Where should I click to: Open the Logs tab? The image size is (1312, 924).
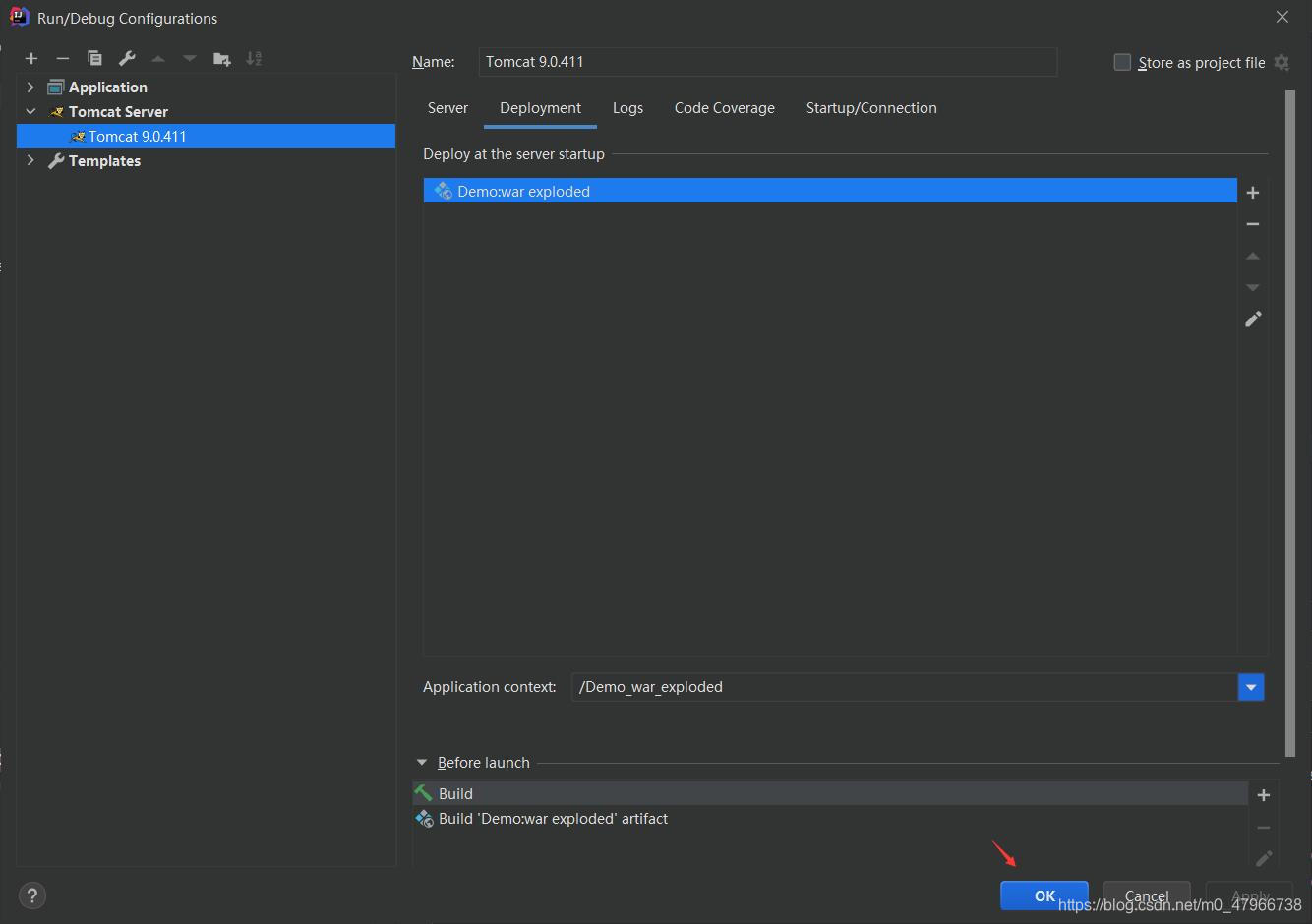[627, 108]
